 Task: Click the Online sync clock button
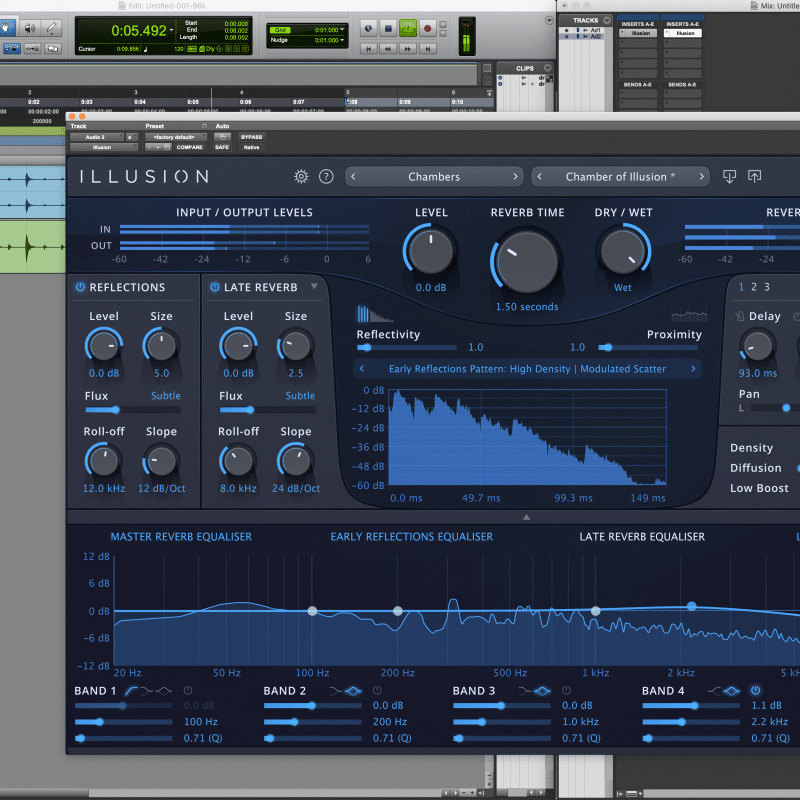[x=369, y=29]
